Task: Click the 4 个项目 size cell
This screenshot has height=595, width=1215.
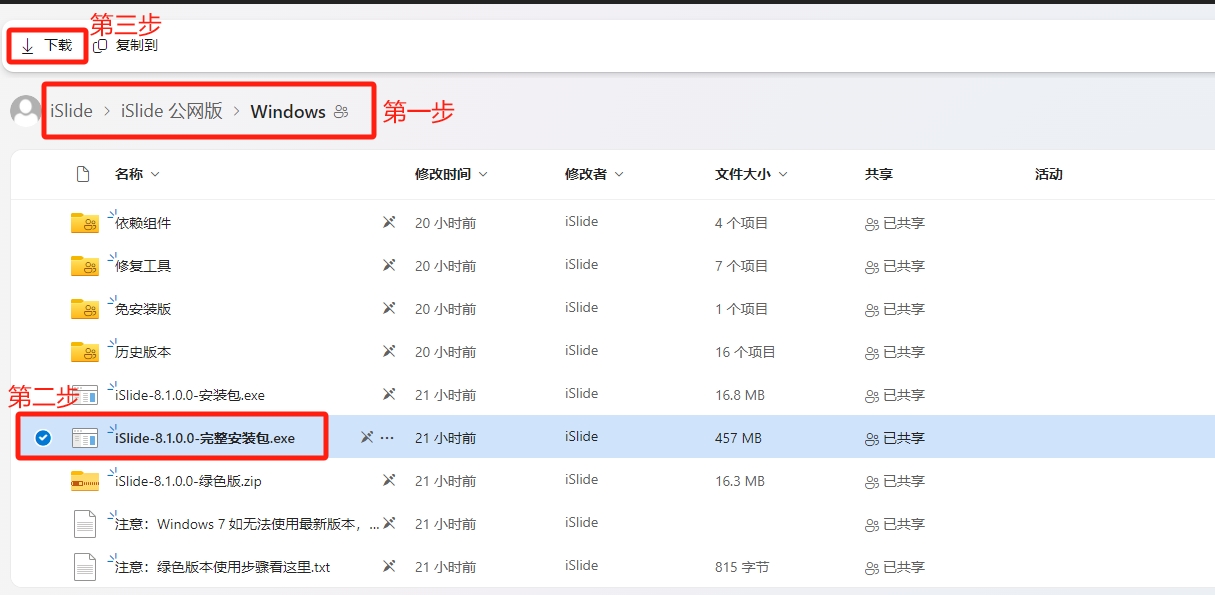Action: [x=742, y=223]
